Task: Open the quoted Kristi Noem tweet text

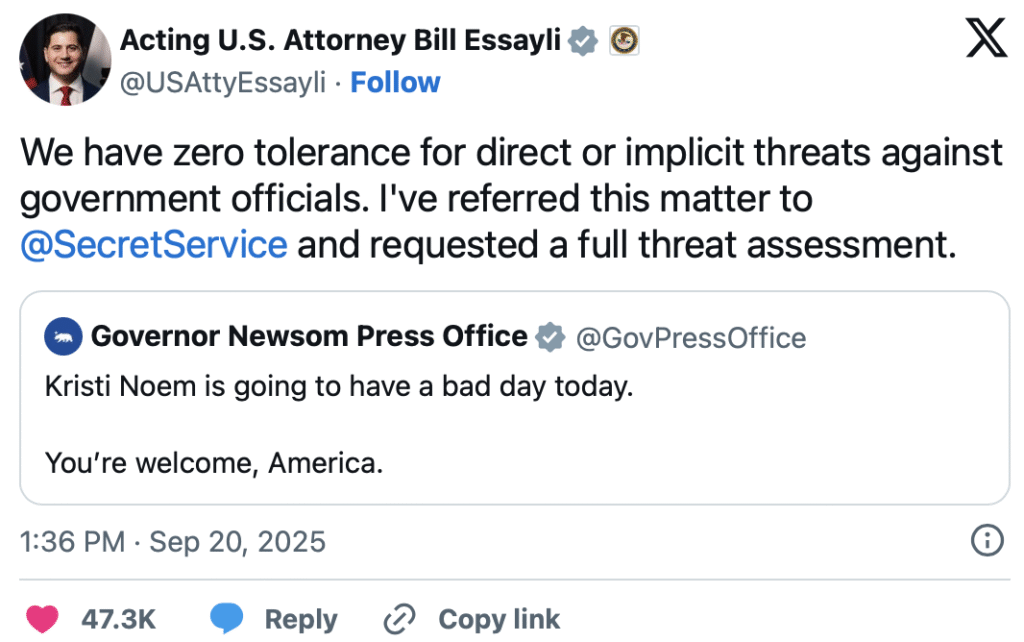Action: coord(340,388)
